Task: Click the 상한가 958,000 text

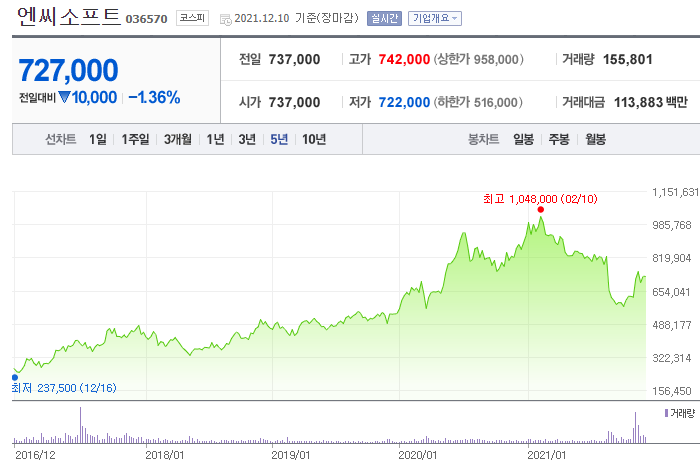Action: [x=479, y=59]
